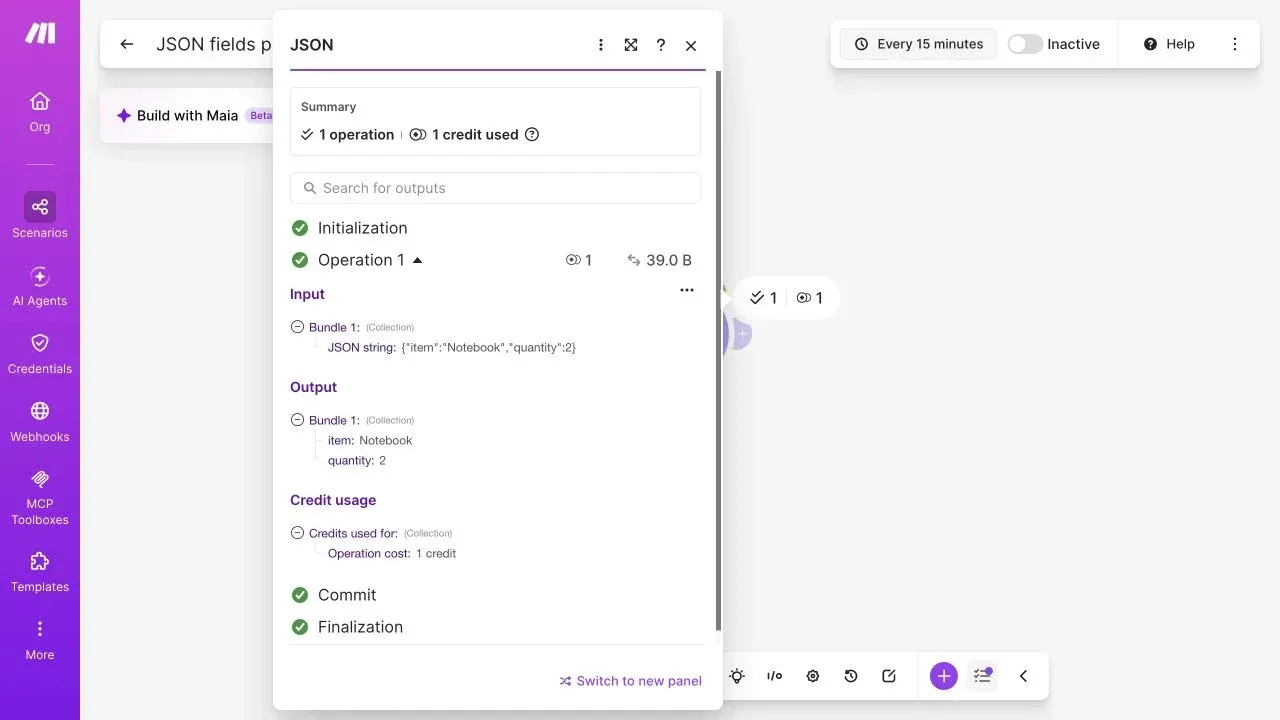Click credit used info question icon
Image resolution: width=1280 pixels, height=720 pixels.
[x=532, y=134]
